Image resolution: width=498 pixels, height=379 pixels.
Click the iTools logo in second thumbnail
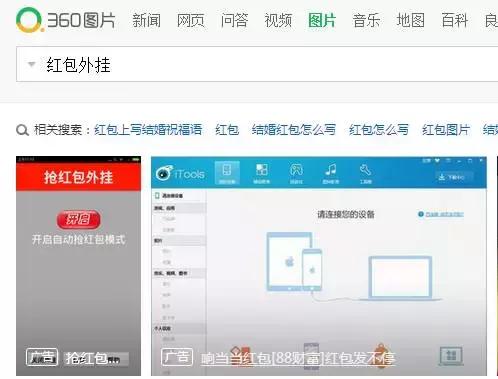180,173
